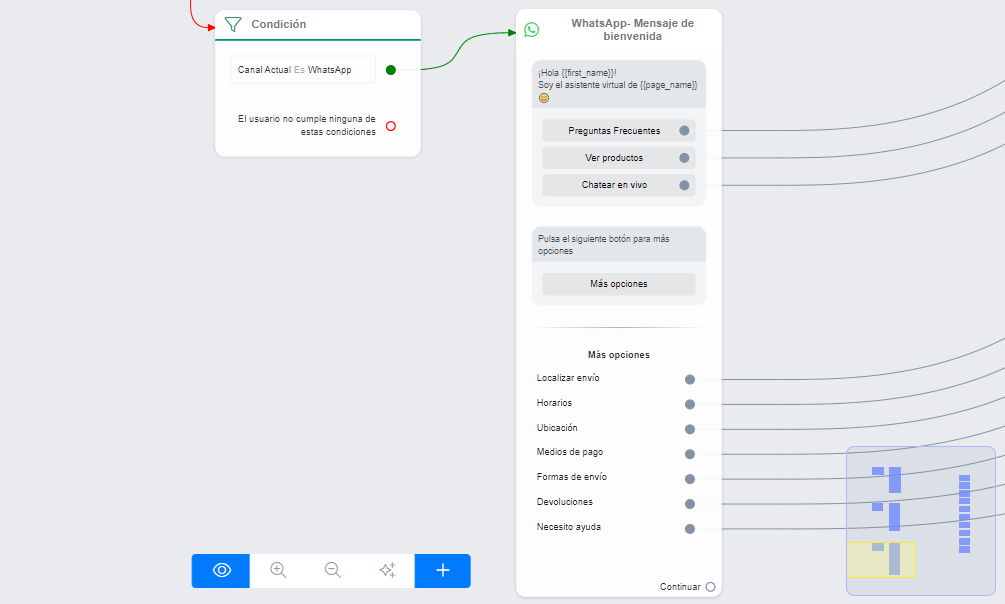This screenshot has height=604, width=1005.
Task: Add a new block with plus button
Action: click(443, 570)
